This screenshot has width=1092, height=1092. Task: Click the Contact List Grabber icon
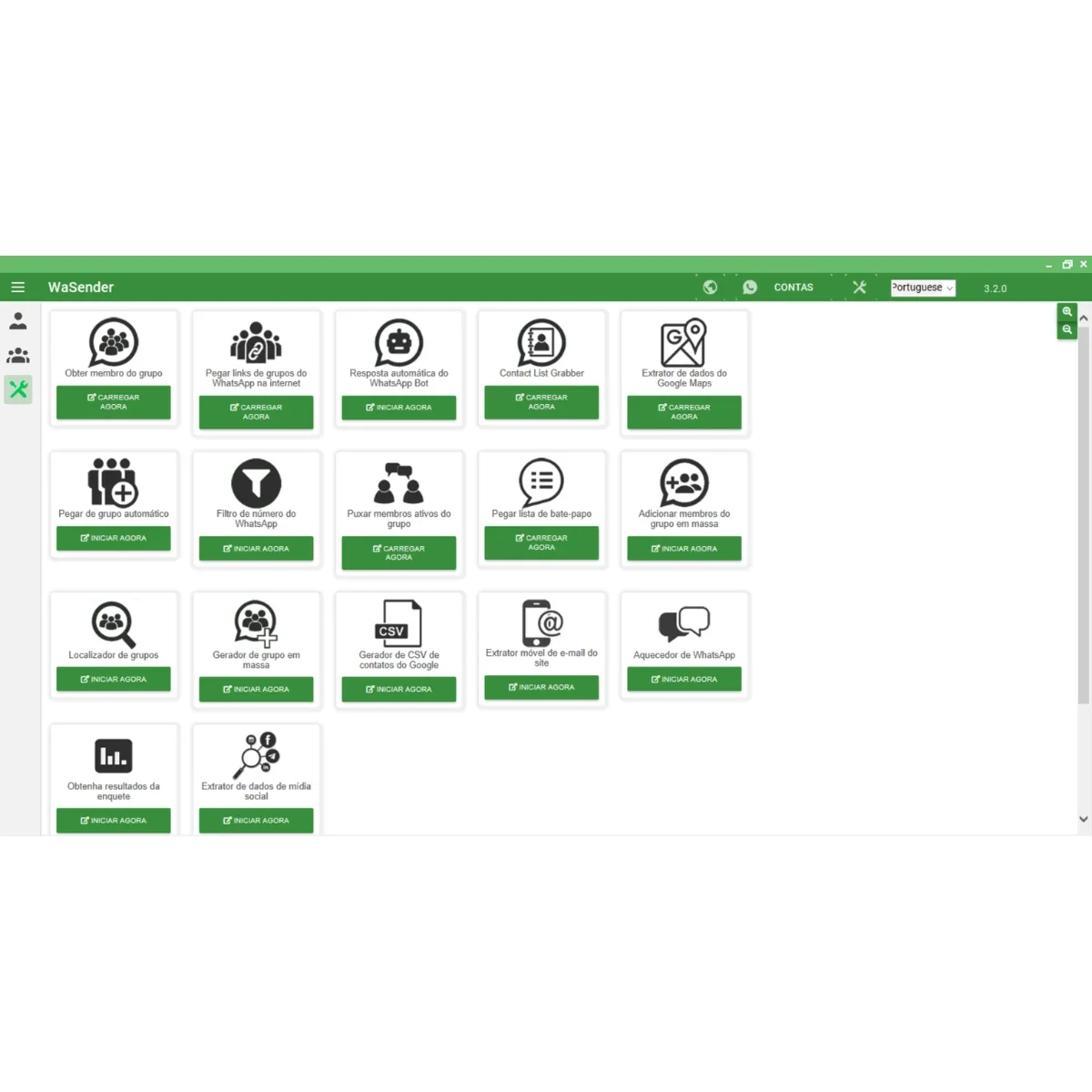coord(541,342)
